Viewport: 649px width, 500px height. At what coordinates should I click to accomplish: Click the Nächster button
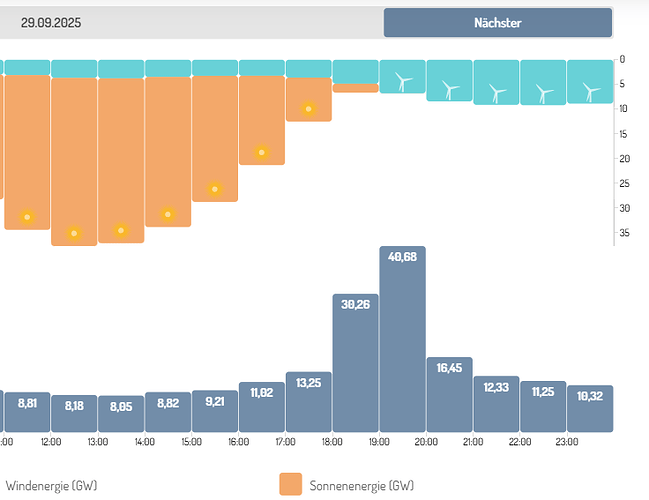tap(497, 22)
